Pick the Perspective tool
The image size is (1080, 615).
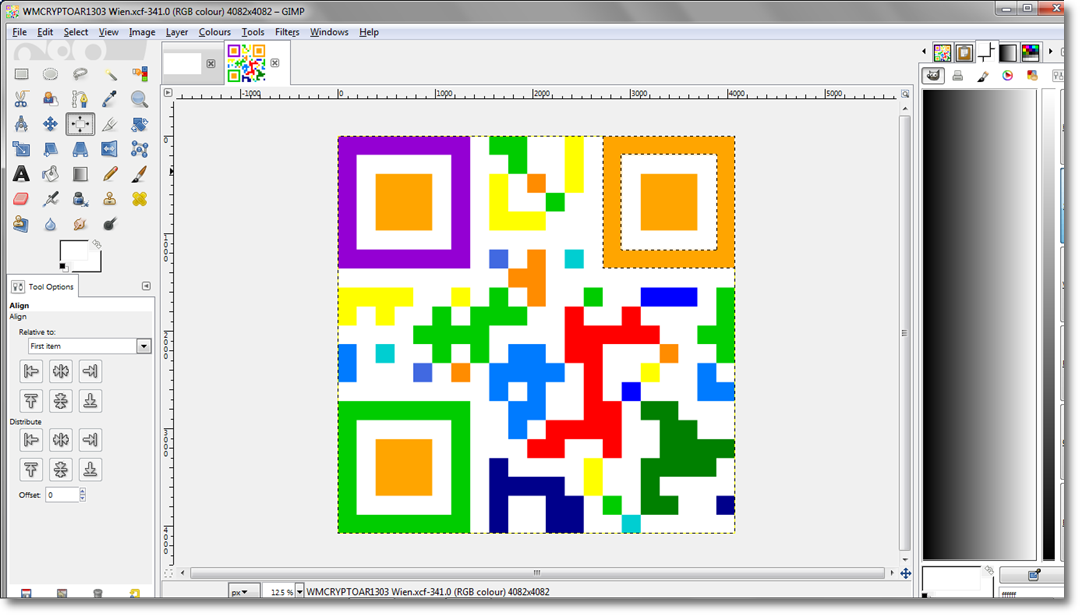[80, 149]
